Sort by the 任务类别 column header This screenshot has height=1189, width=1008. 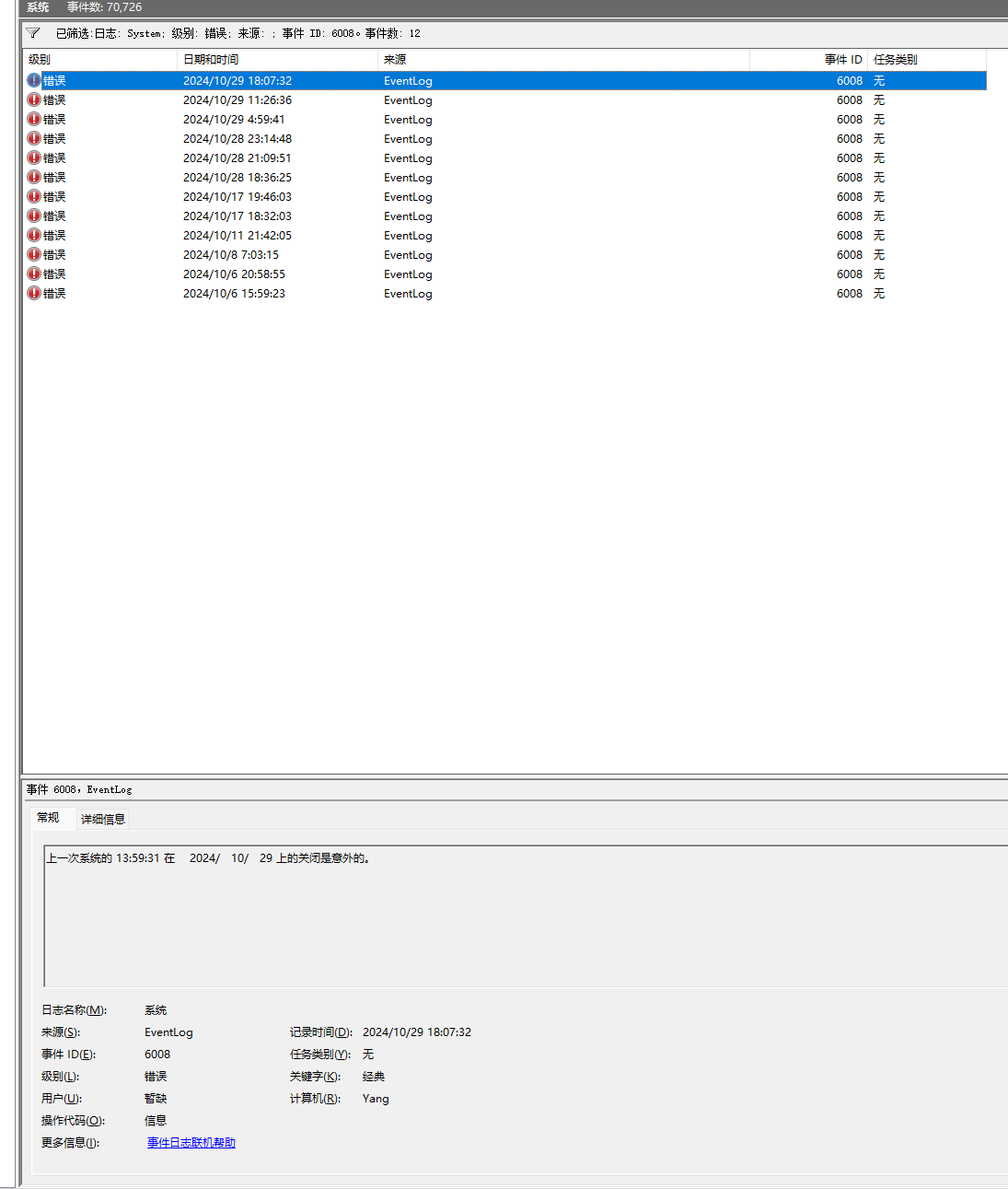[x=926, y=59]
